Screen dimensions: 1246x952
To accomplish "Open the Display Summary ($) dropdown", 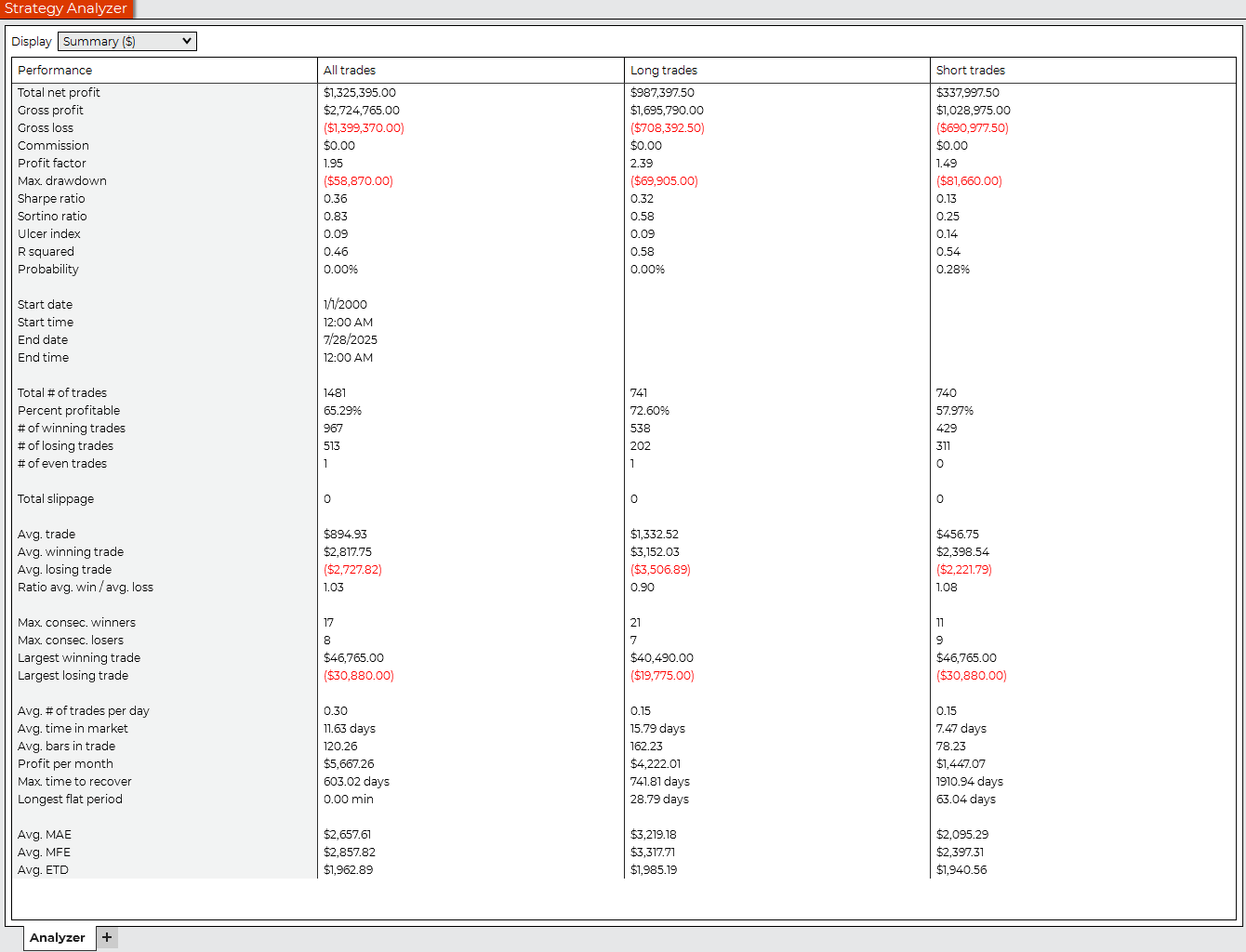I will click(127, 42).
